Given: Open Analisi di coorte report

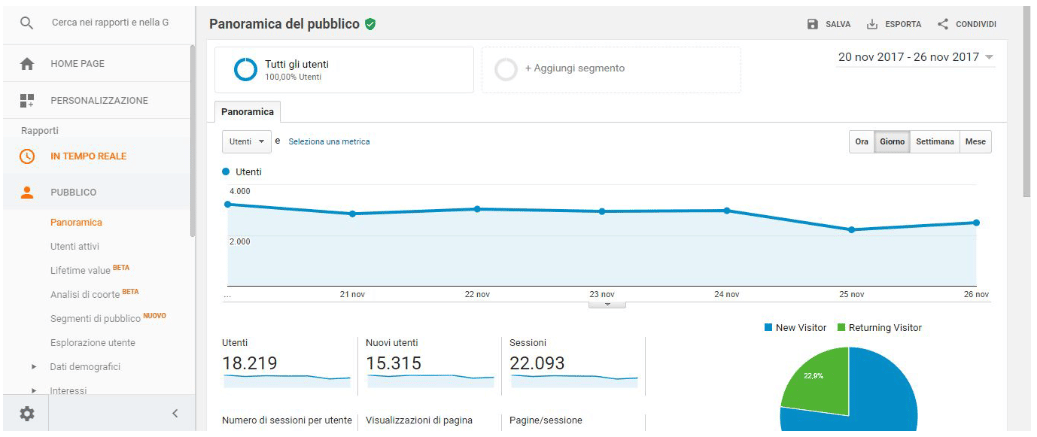Looking at the screenshot, I should [95, 294].
